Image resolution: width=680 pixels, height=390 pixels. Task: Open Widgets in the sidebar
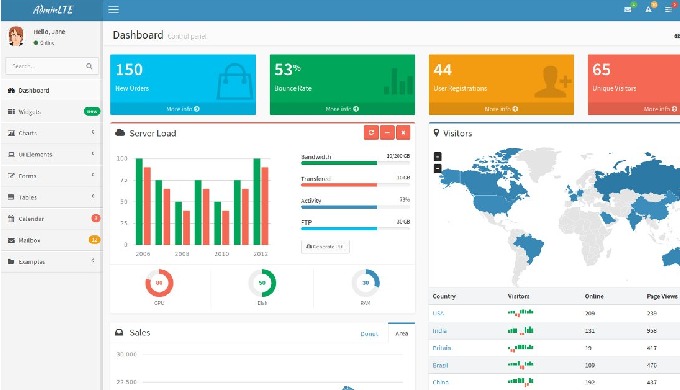pyautogui.click(x=51, y=112)
